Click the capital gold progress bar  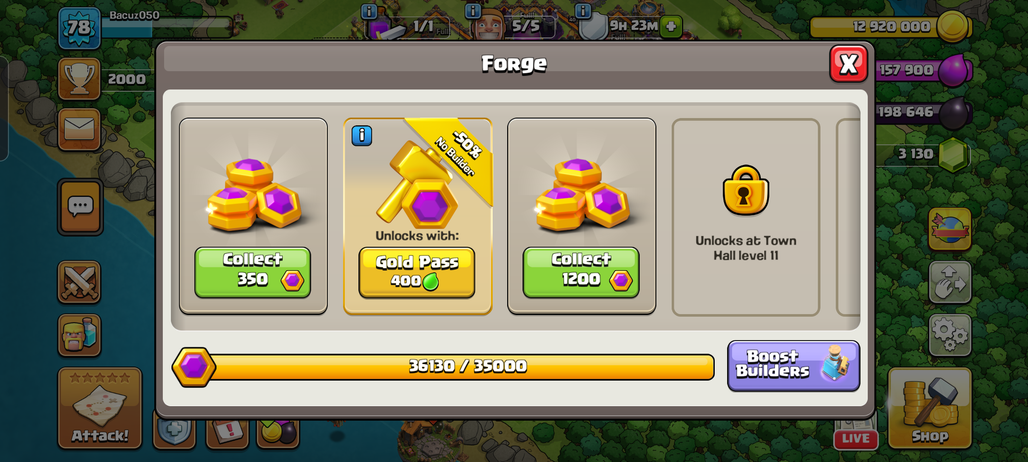443,367
